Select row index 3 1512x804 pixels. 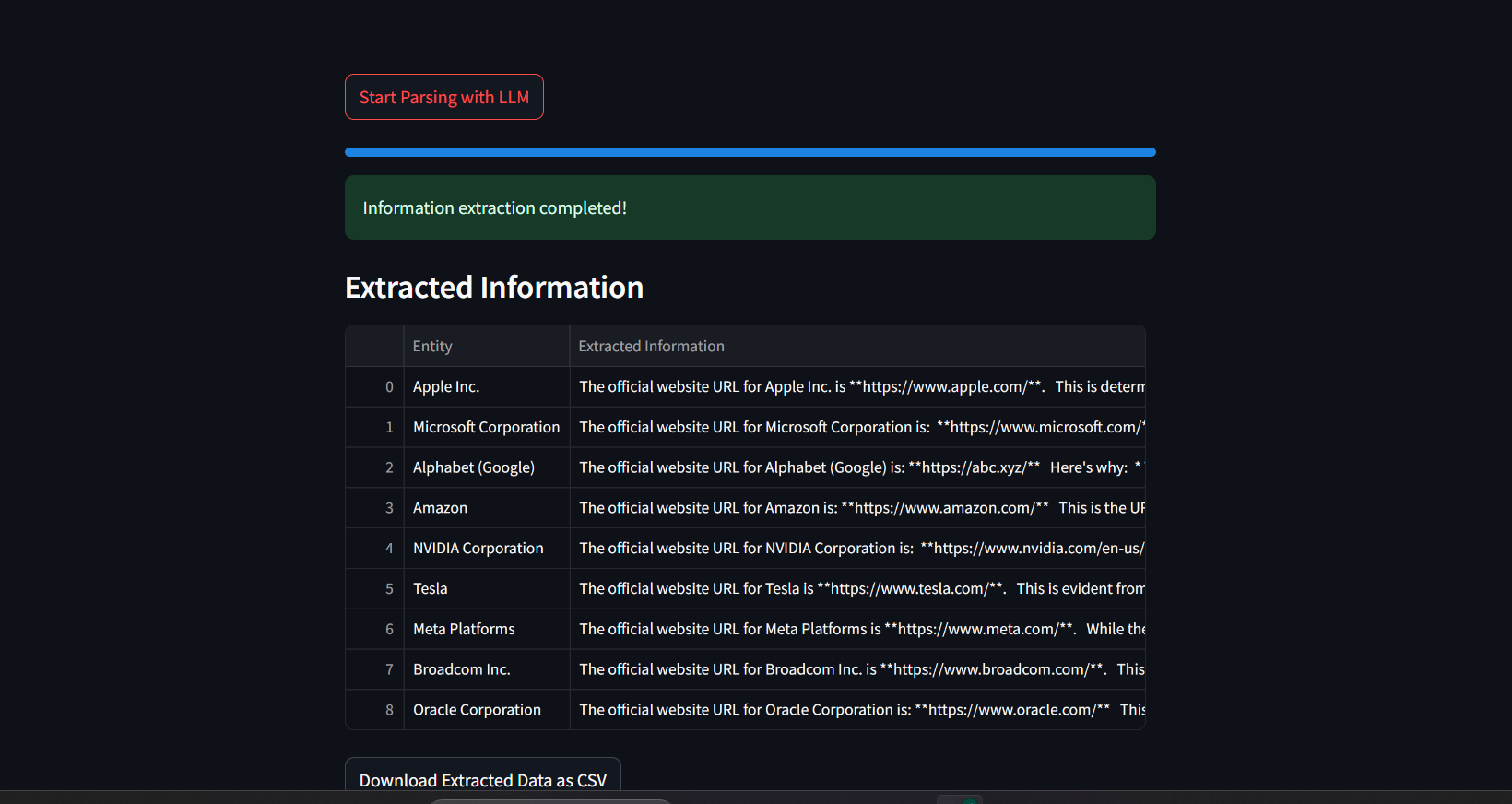coord(374,508)
